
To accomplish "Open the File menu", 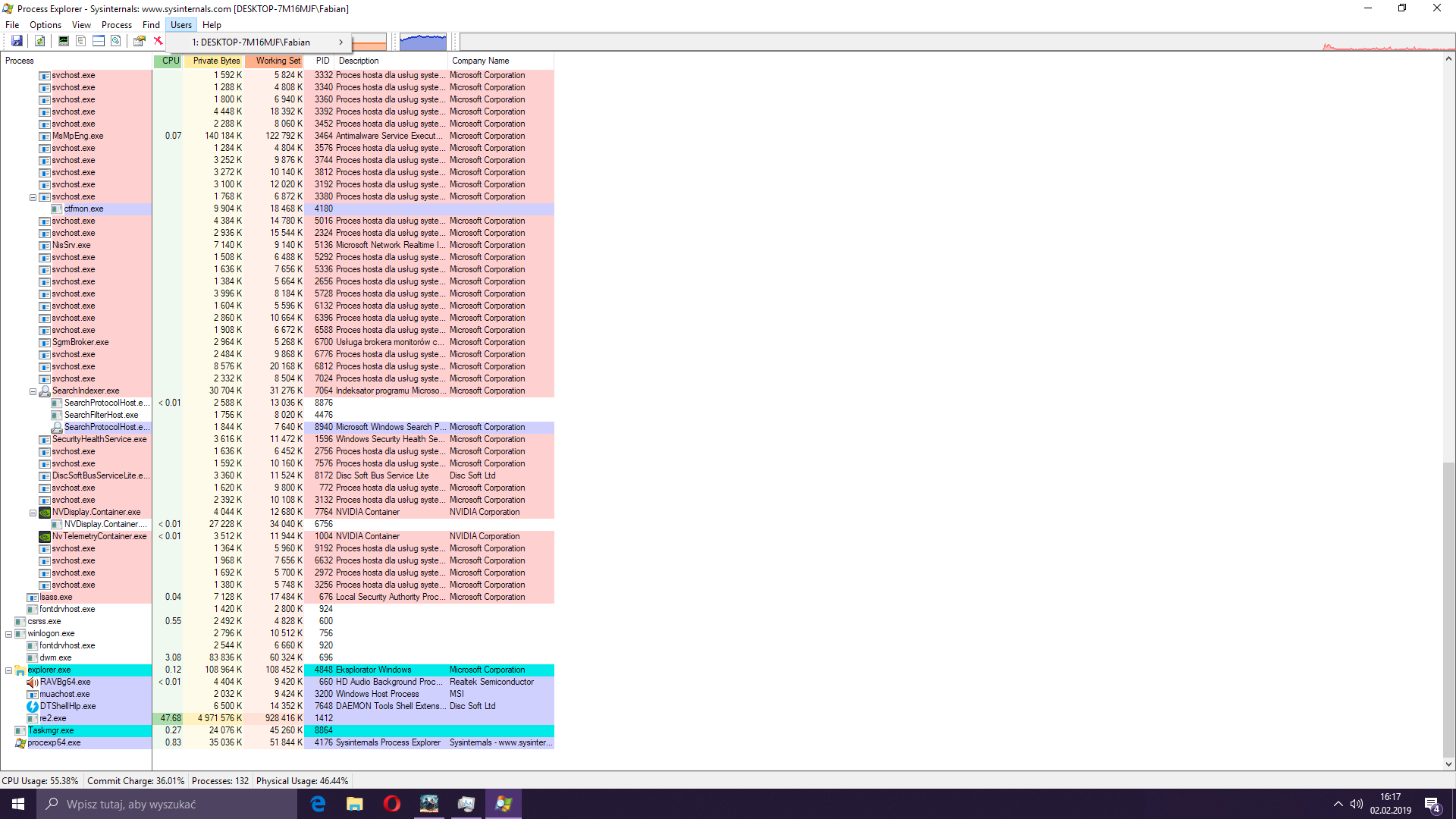I will tap(12, 25).
